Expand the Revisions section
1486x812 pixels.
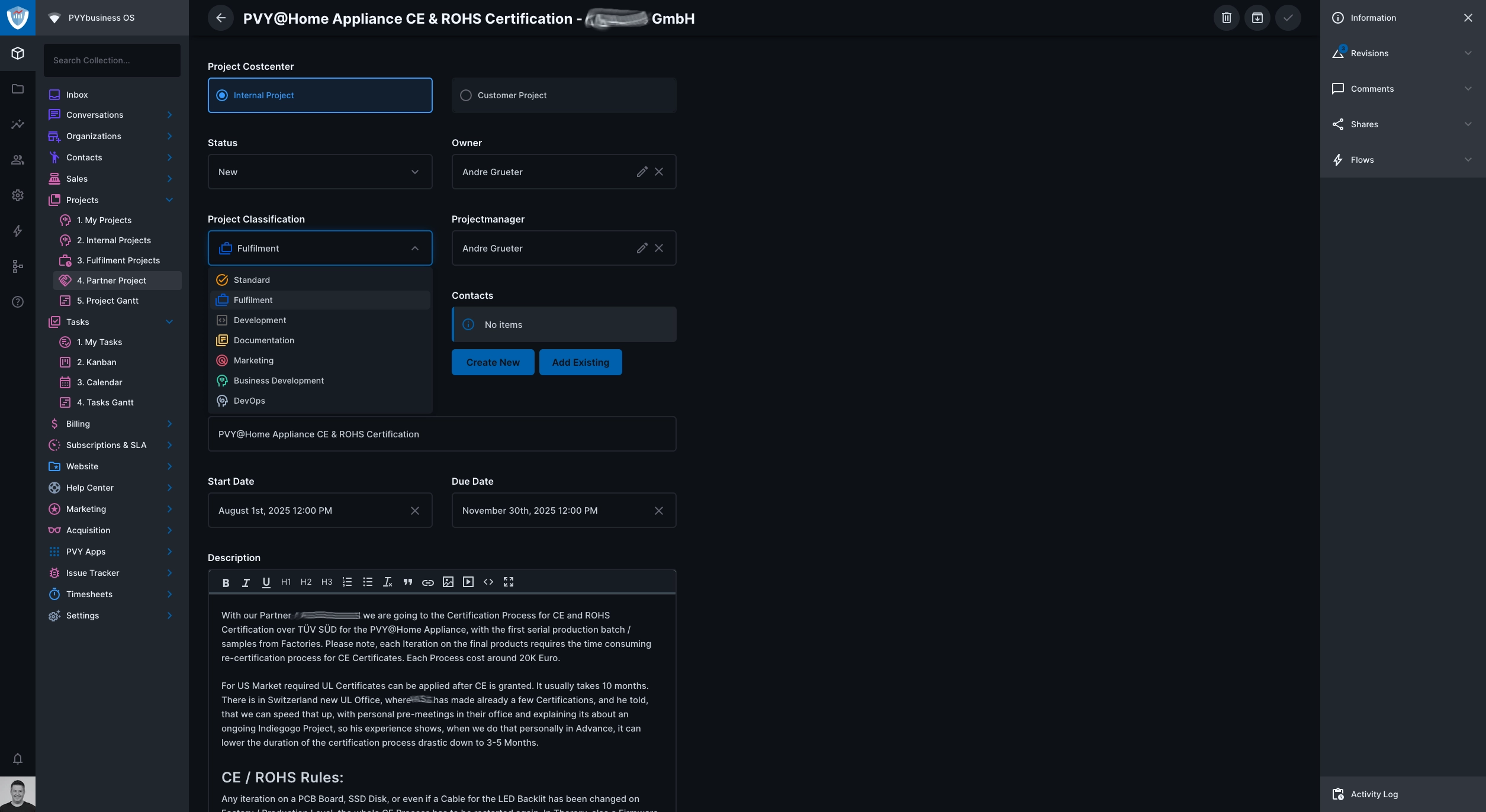pyautogui.click(x=1403, y=53)
